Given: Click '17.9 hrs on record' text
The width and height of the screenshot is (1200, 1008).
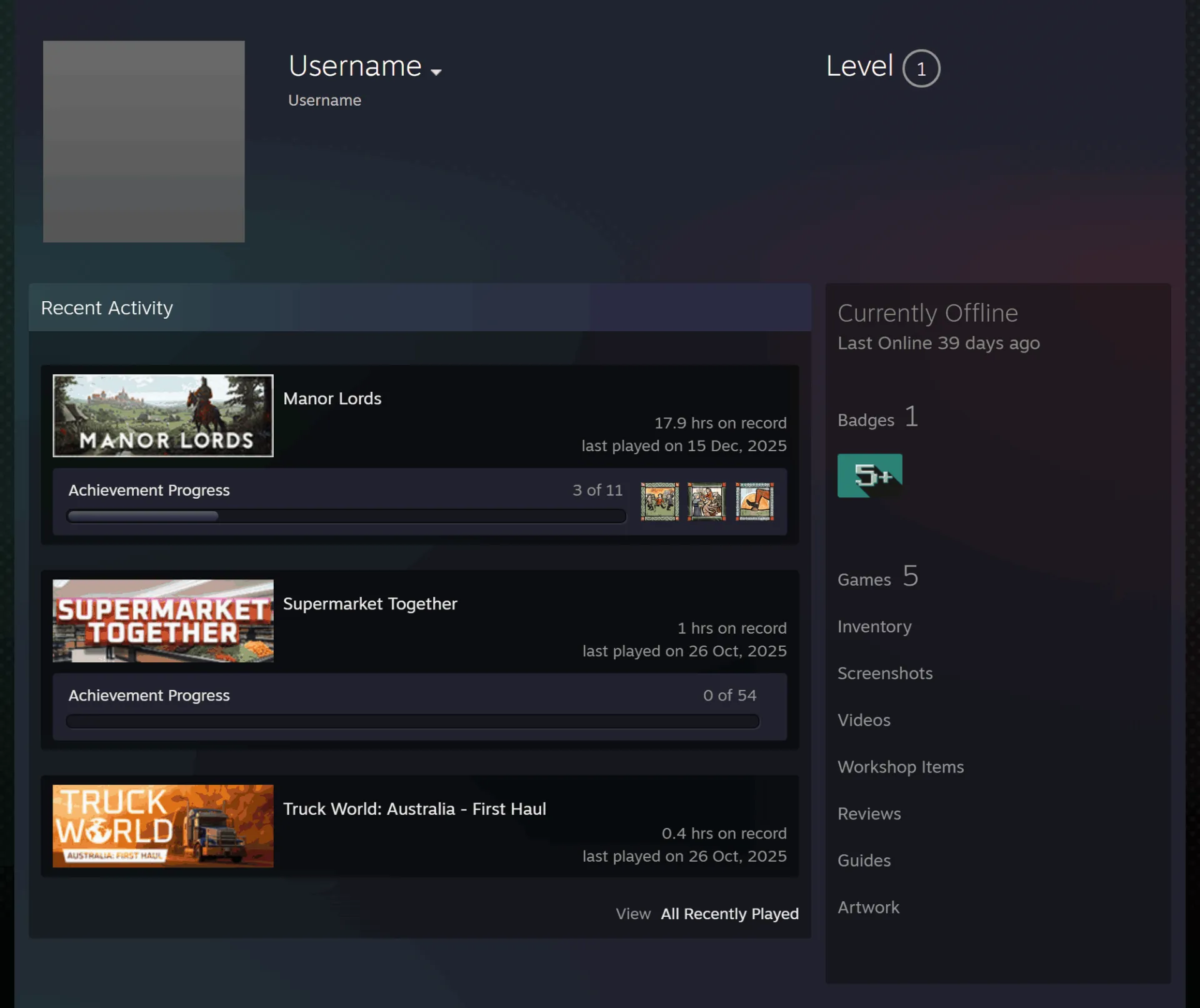Looking at the screenshot, I should click(720, 423).
